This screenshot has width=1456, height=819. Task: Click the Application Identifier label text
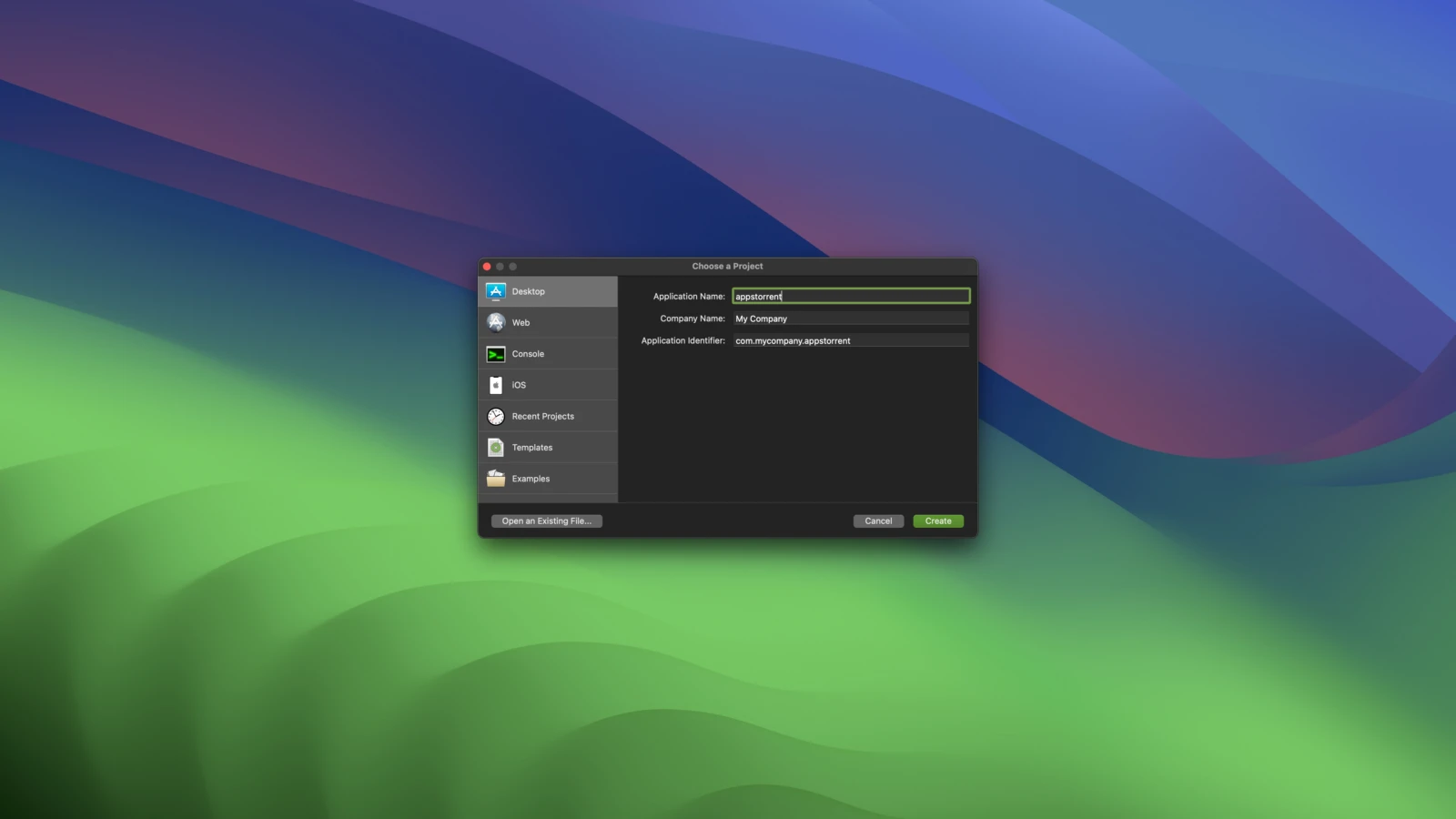click(682, 341)
